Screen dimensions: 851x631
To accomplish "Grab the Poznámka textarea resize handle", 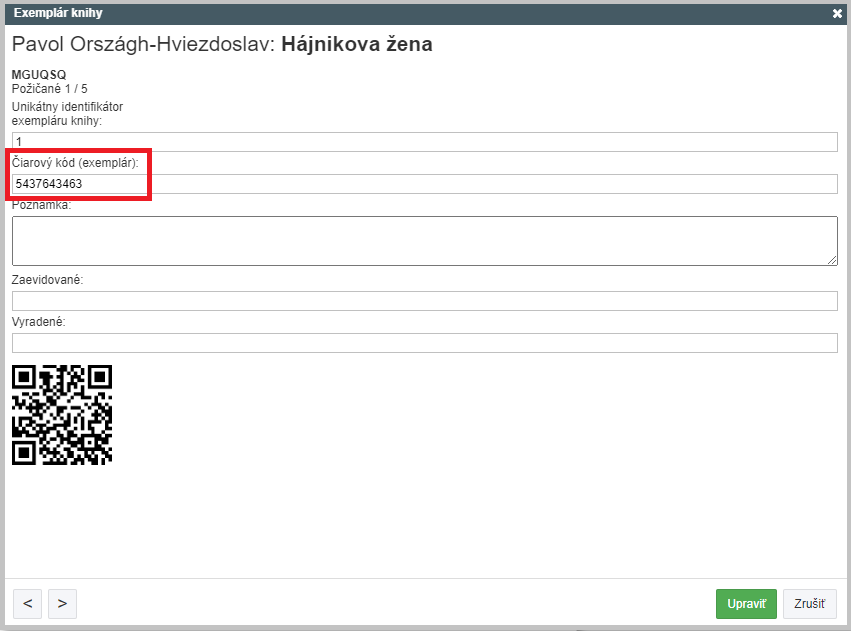I will tap(832, 260).
